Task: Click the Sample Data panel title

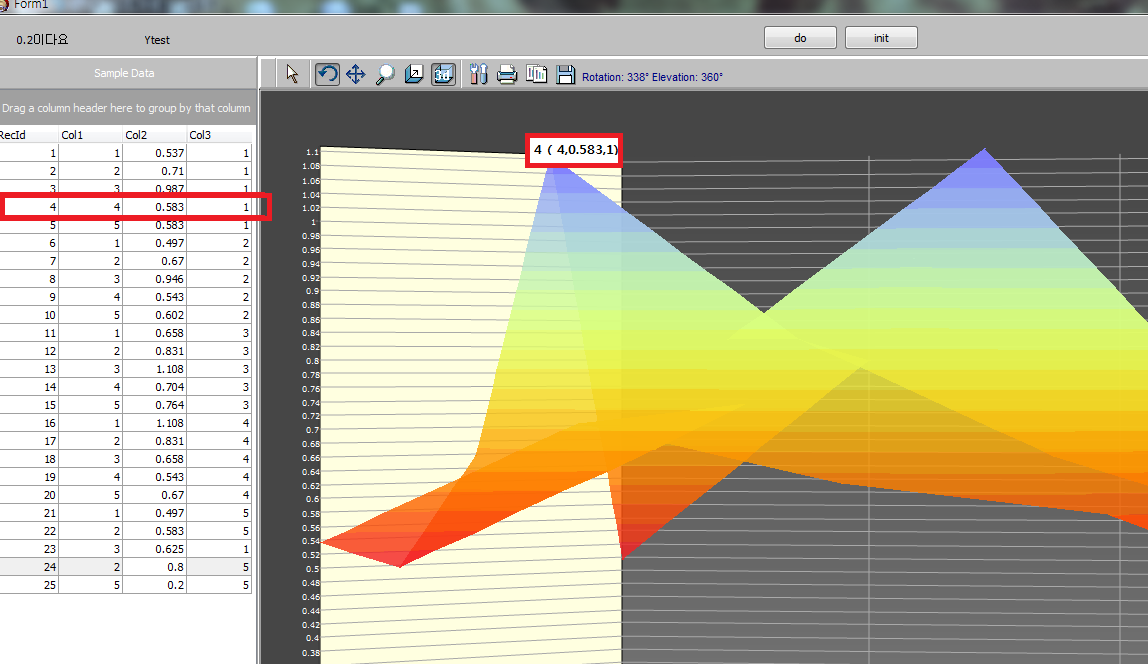Action: pos(124,73)
